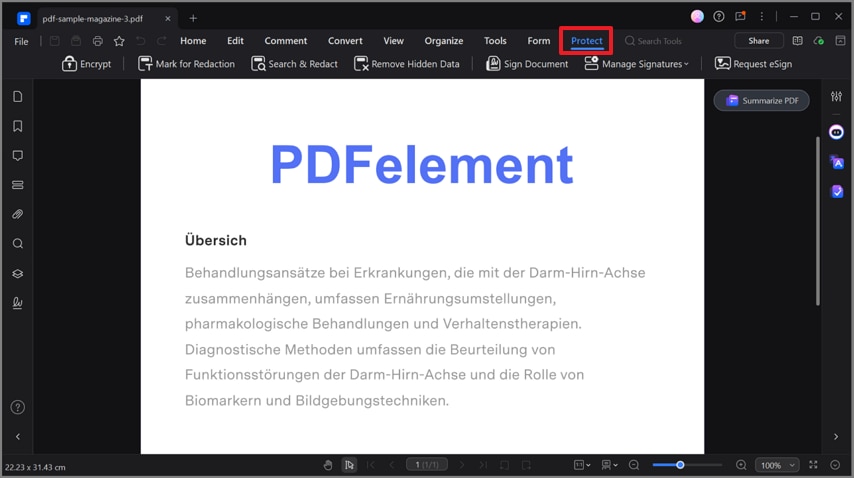854x478 pixels.
Task: Click Request eSign
Action: click(753, 64)
